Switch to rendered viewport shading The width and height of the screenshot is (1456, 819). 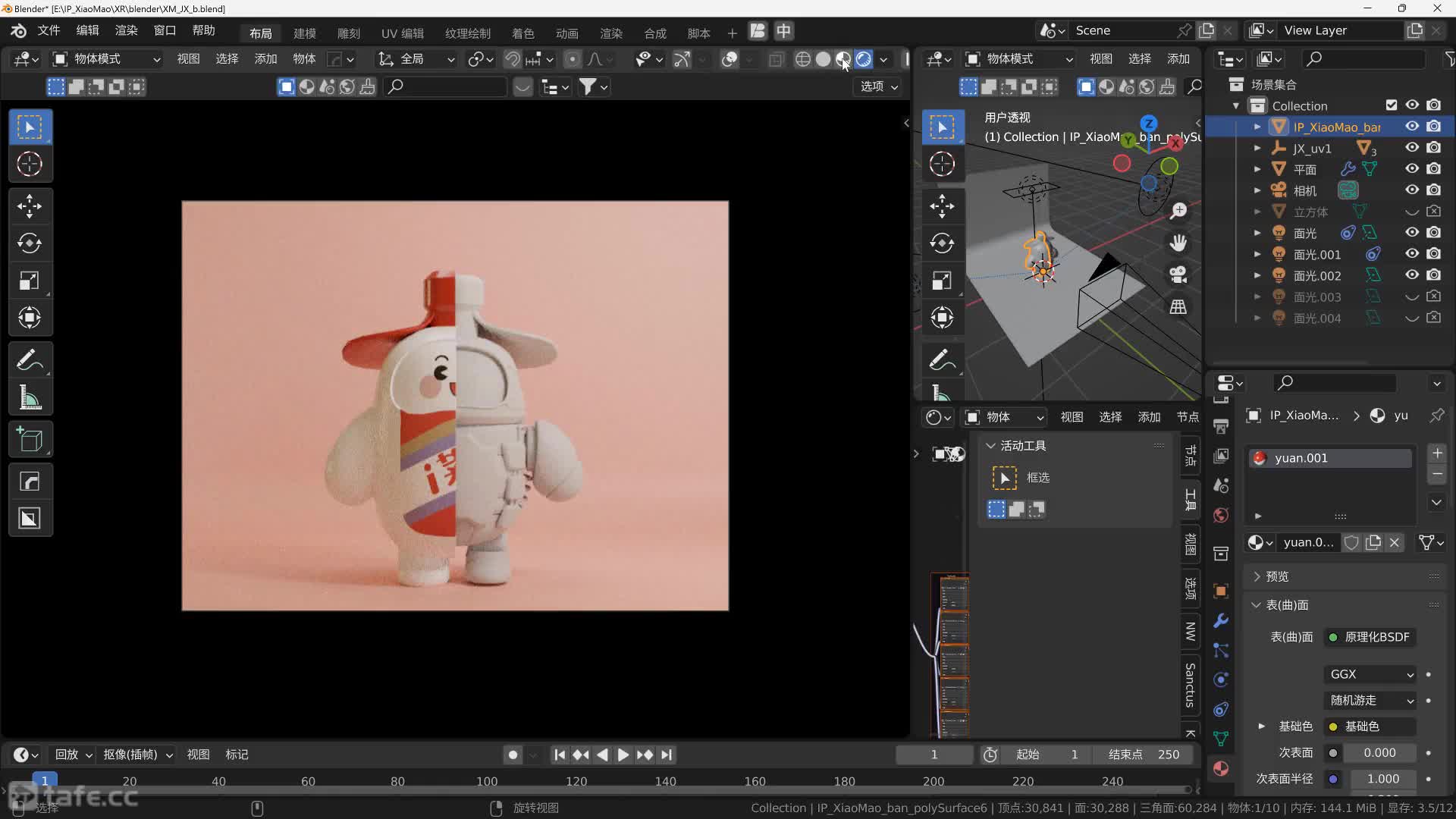(x=863, y=59)
